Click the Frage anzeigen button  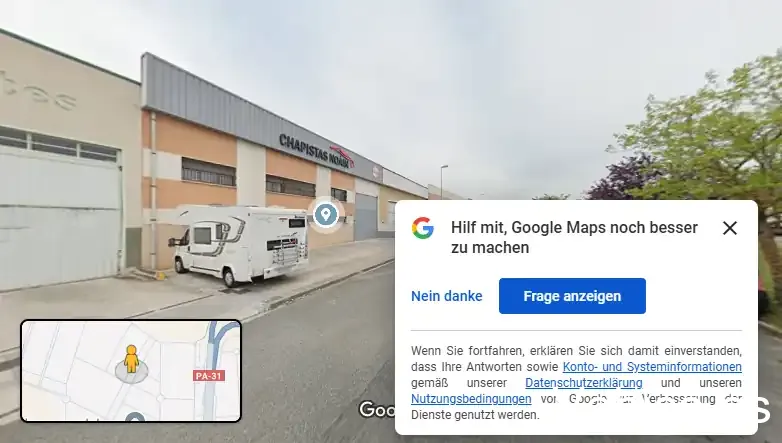click(x=572, y=296)
